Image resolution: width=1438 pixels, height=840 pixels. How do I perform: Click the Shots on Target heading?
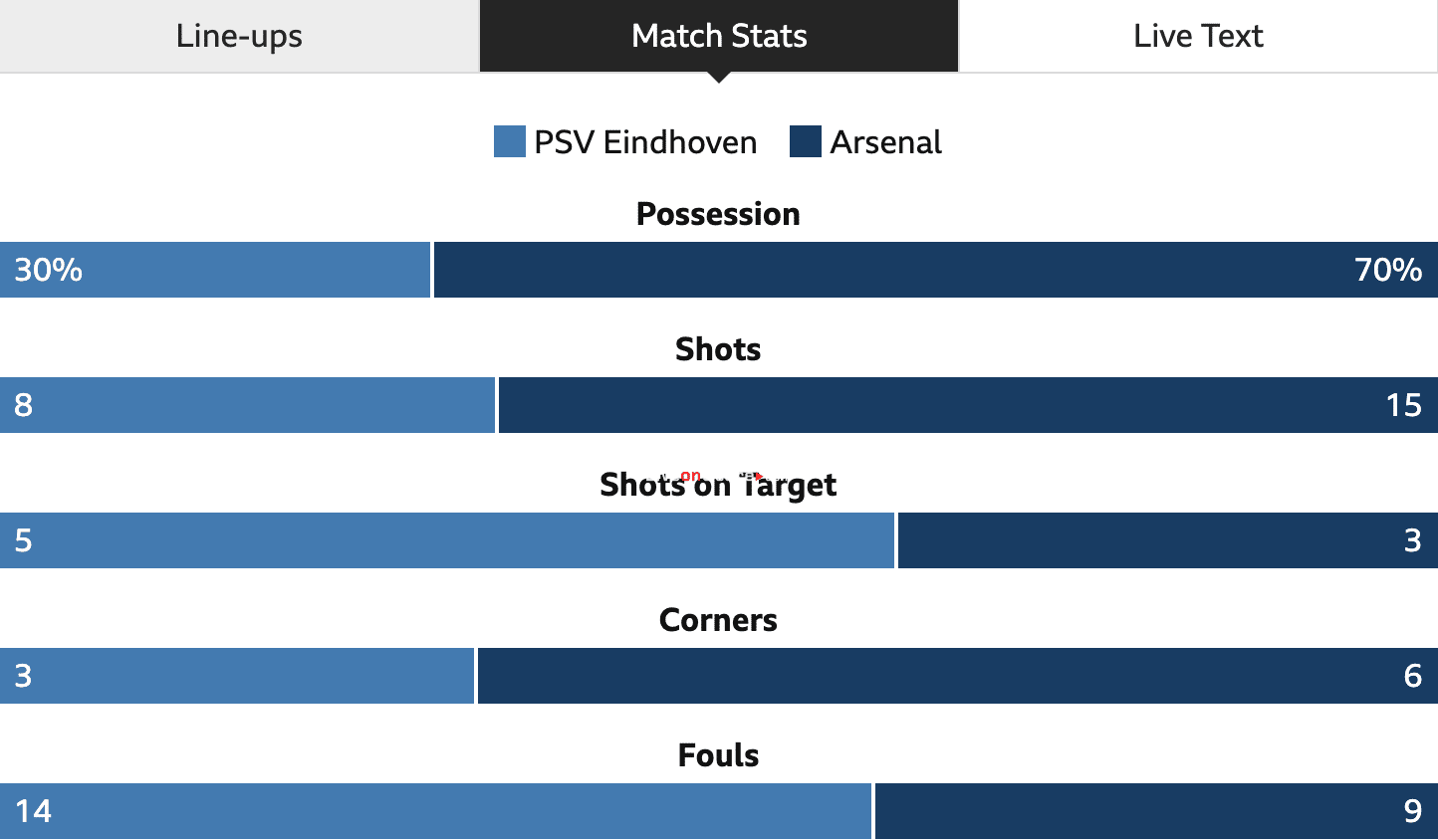pos(718,485)
